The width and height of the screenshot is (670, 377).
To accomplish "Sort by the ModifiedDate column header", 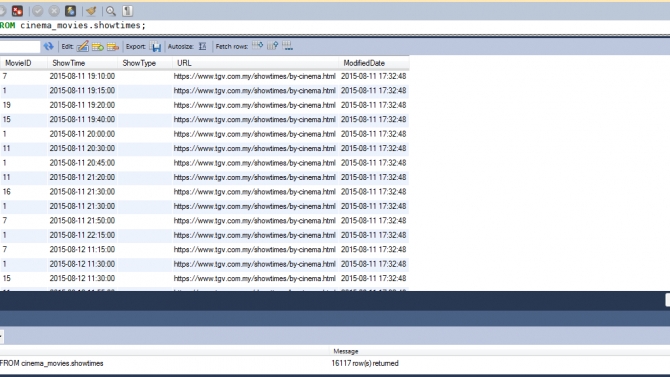I will [374, 63].
